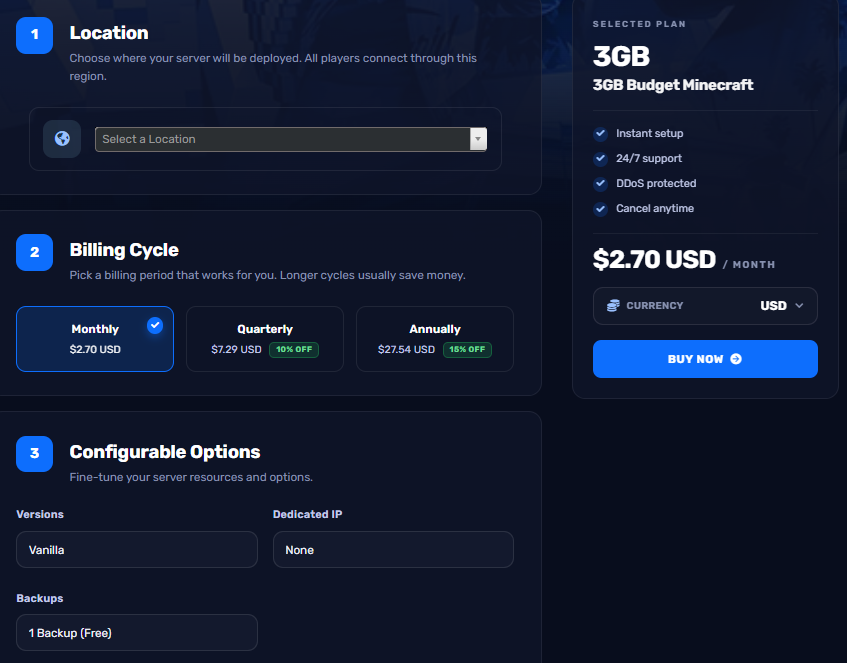This screenshot has width=847, height=663.
Task: Click the coins icon beside Currency
Action: (x=613, y=306)
